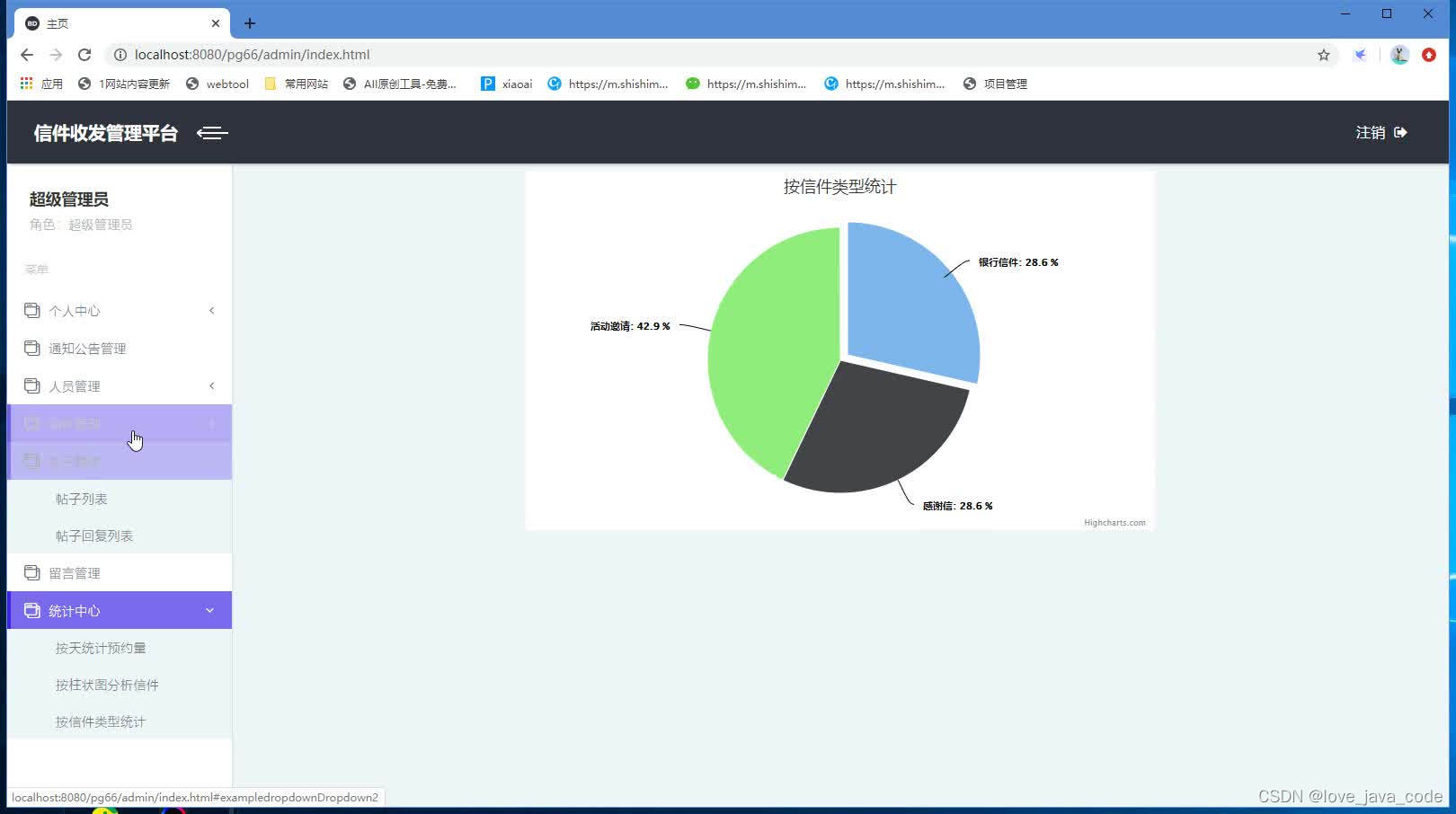The width and height of the screenshot is (1456, 814).
Task: Click the 按信件类型统计 chart title
Action: tap(839, 187)
